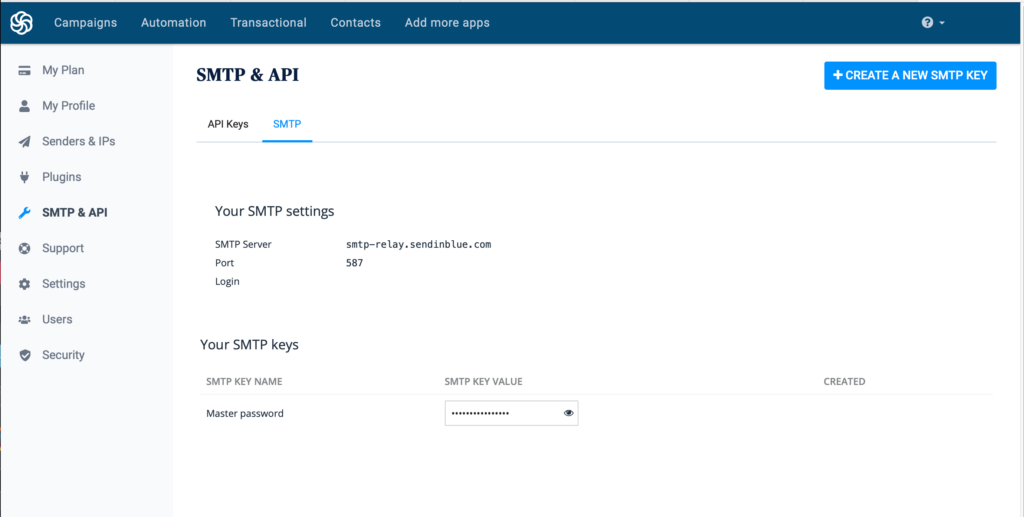Screen dimensions: 1024x517
Task: Click the SMTP Server label
Action: click(x=243, y=245)
